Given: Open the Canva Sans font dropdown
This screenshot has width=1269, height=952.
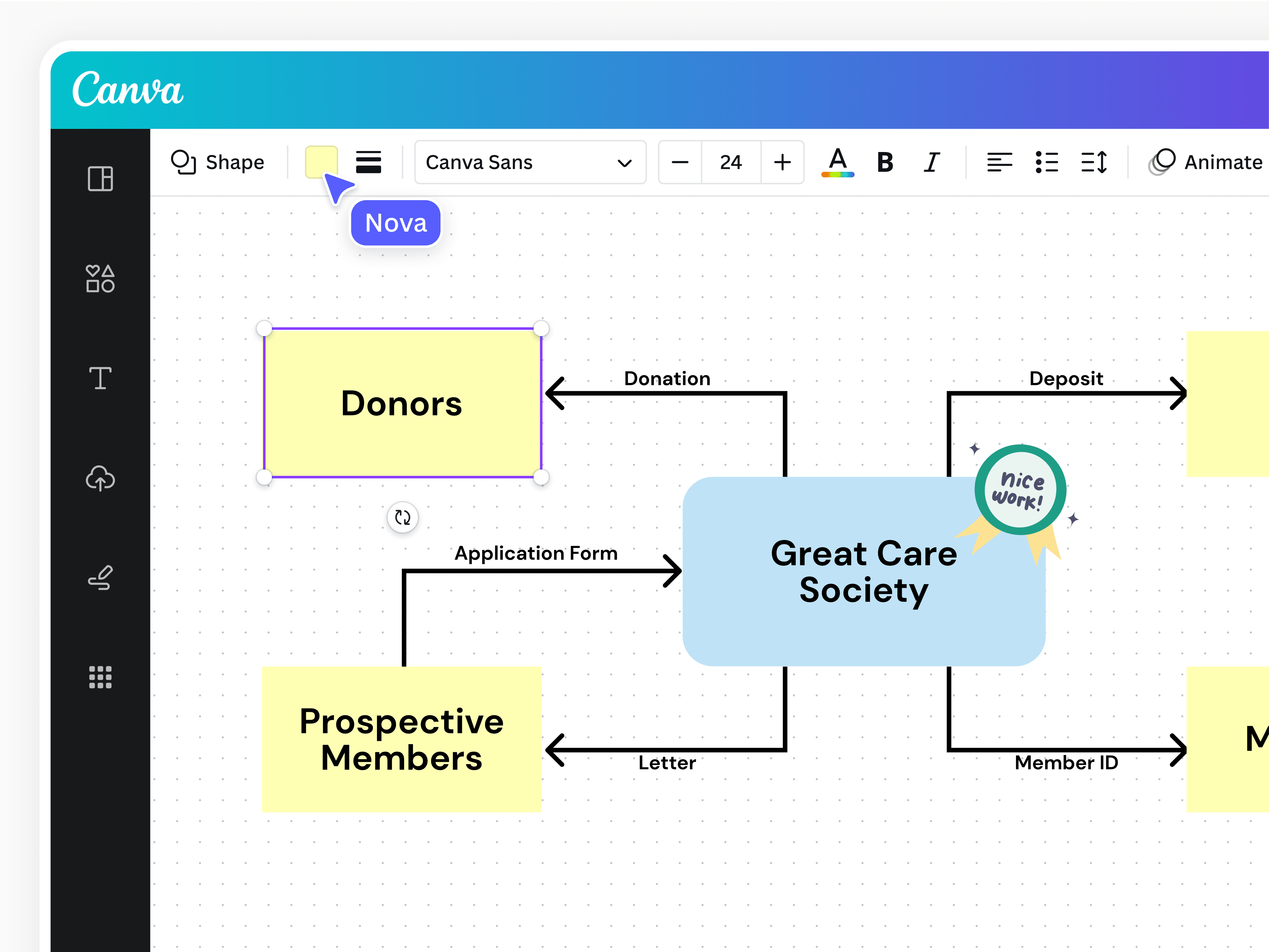Looking at the screenshot, I should tap(530, 162).
